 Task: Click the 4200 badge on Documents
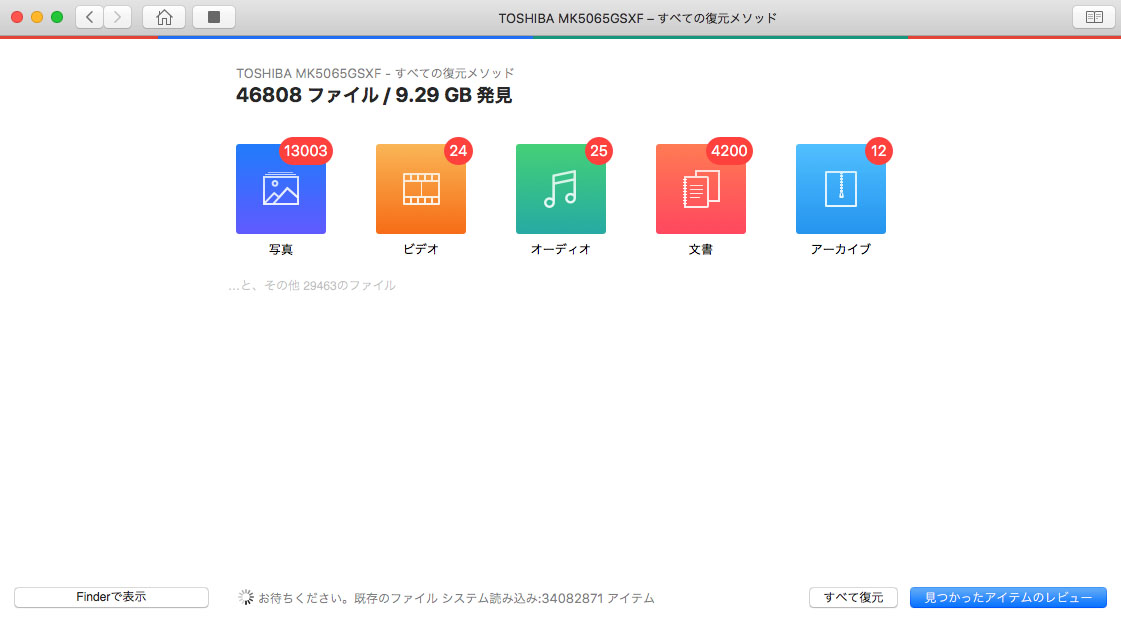click(x=728, y=151)
